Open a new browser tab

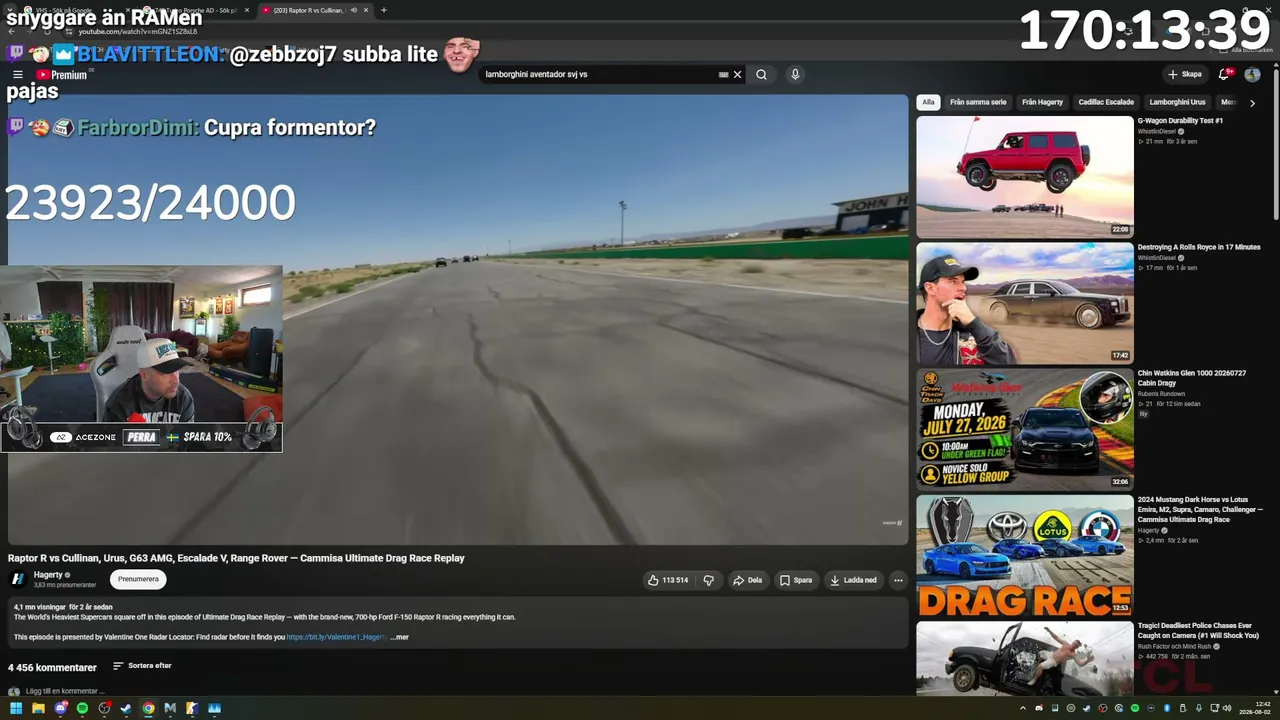pos(384,10)
